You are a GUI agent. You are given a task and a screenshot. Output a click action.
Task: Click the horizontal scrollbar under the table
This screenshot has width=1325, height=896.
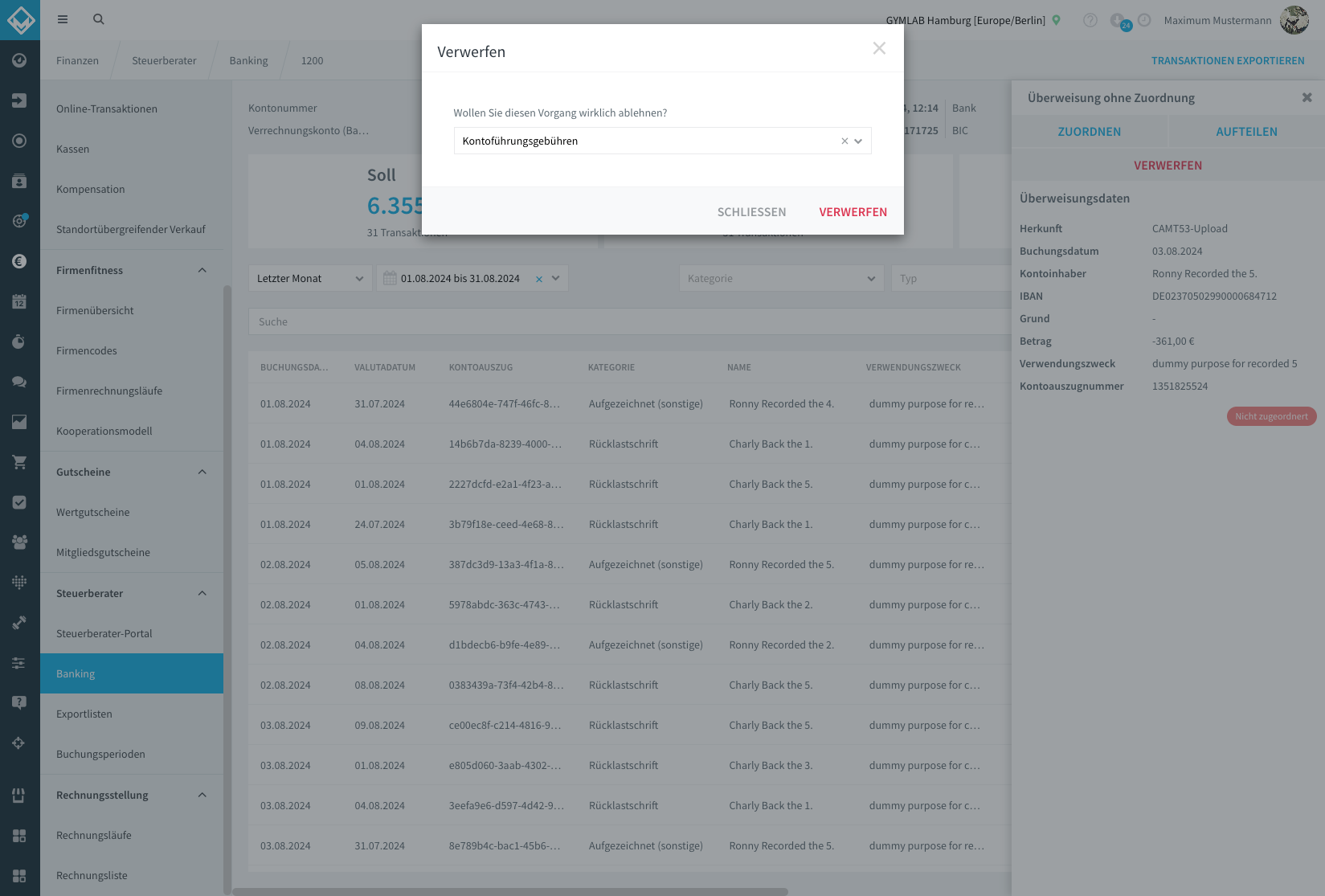click(x=510, y=891)
